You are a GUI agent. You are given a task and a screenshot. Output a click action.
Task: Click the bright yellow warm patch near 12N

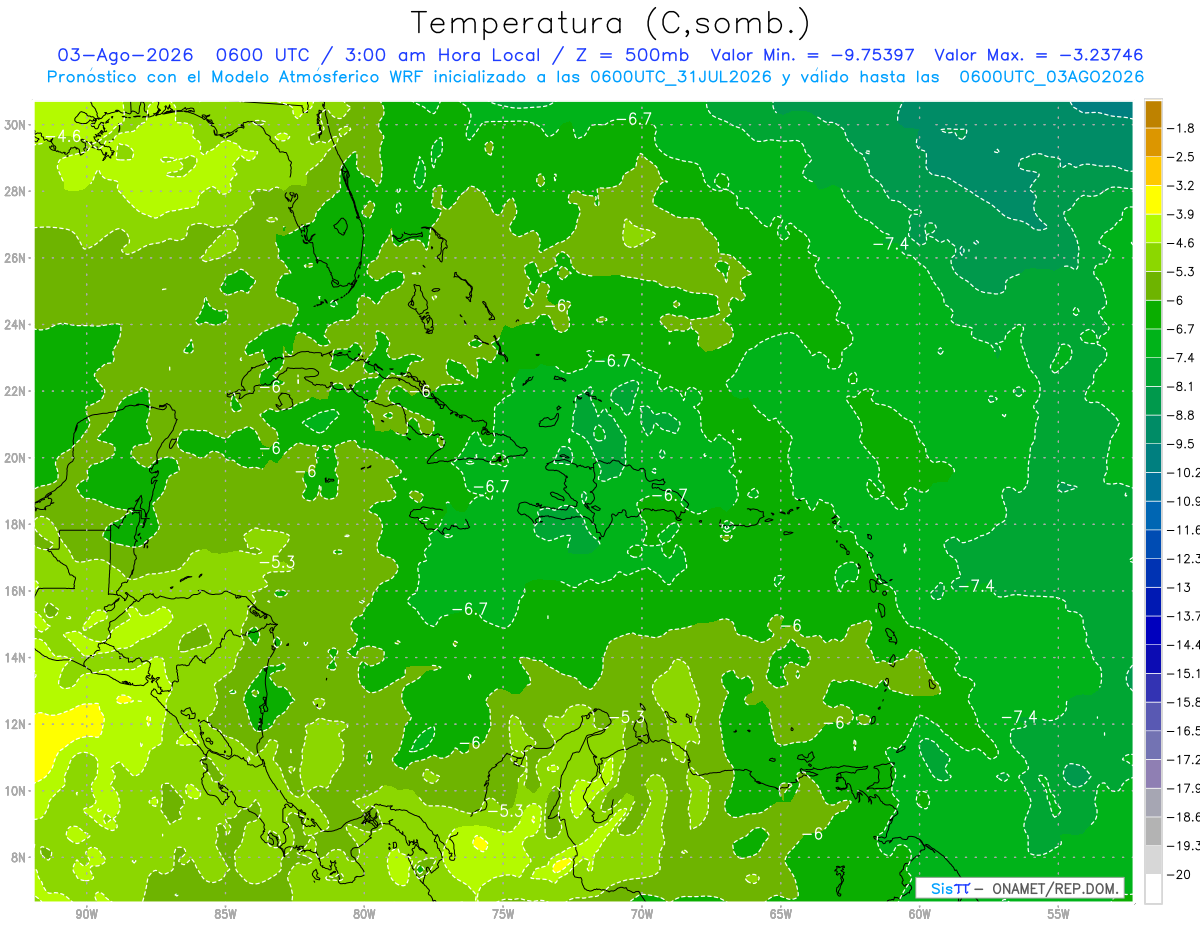click(65, 739)
